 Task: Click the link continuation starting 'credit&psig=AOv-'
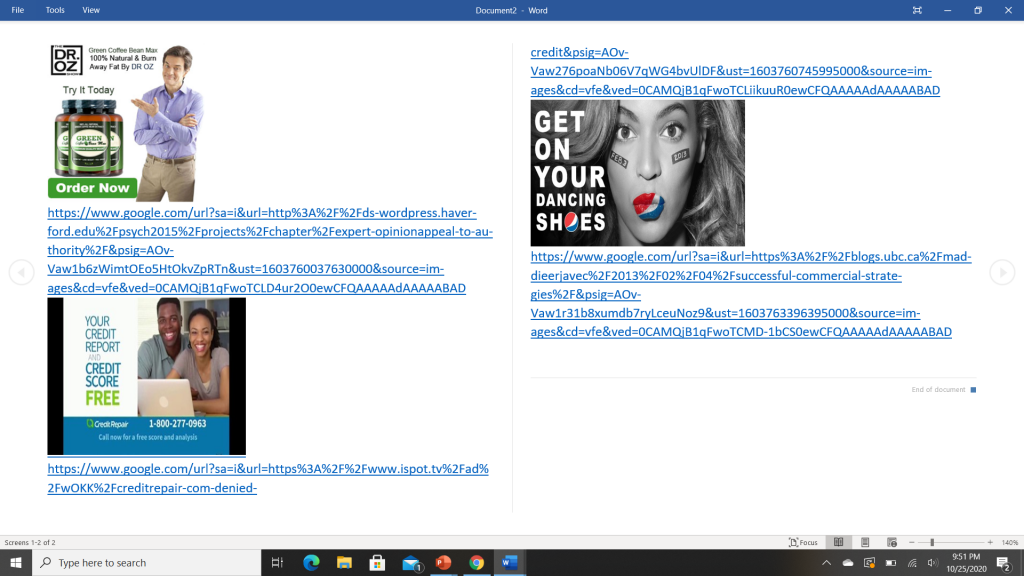(735, 71)
